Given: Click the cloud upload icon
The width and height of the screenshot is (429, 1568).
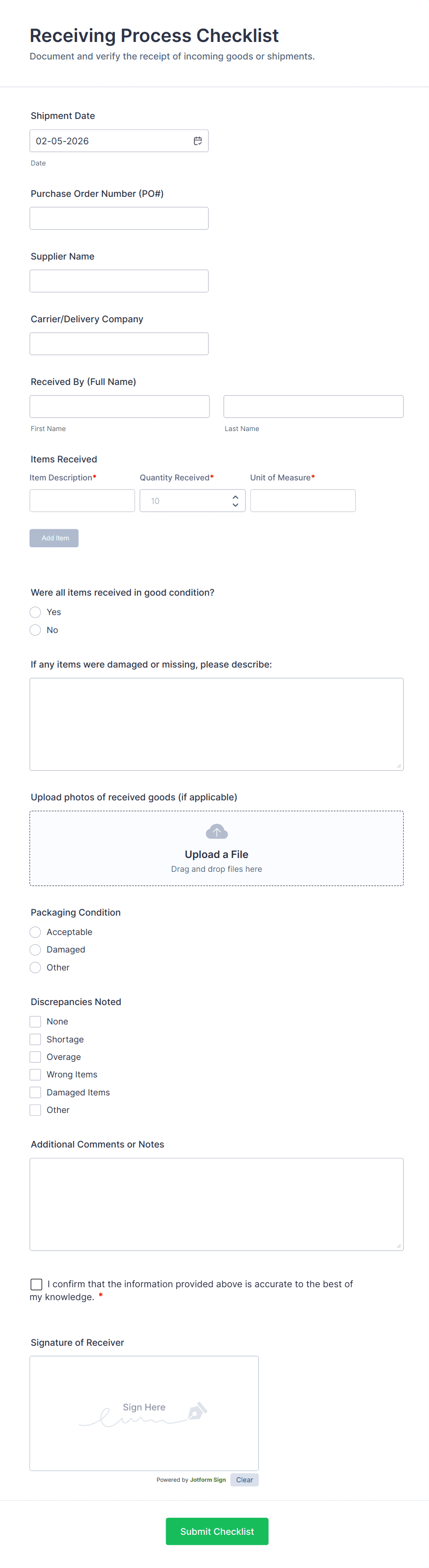Looking at the screenshot, I should (216, 831).
